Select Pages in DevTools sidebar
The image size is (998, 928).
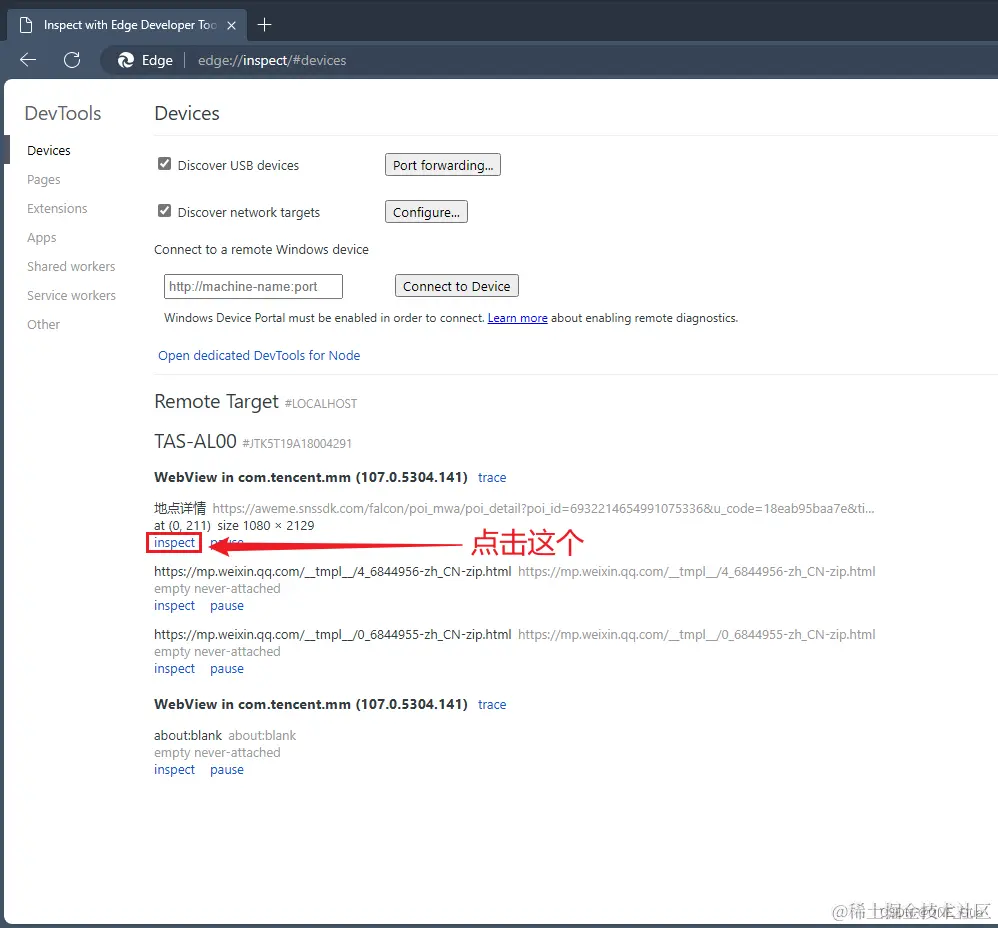pos(44,179)
